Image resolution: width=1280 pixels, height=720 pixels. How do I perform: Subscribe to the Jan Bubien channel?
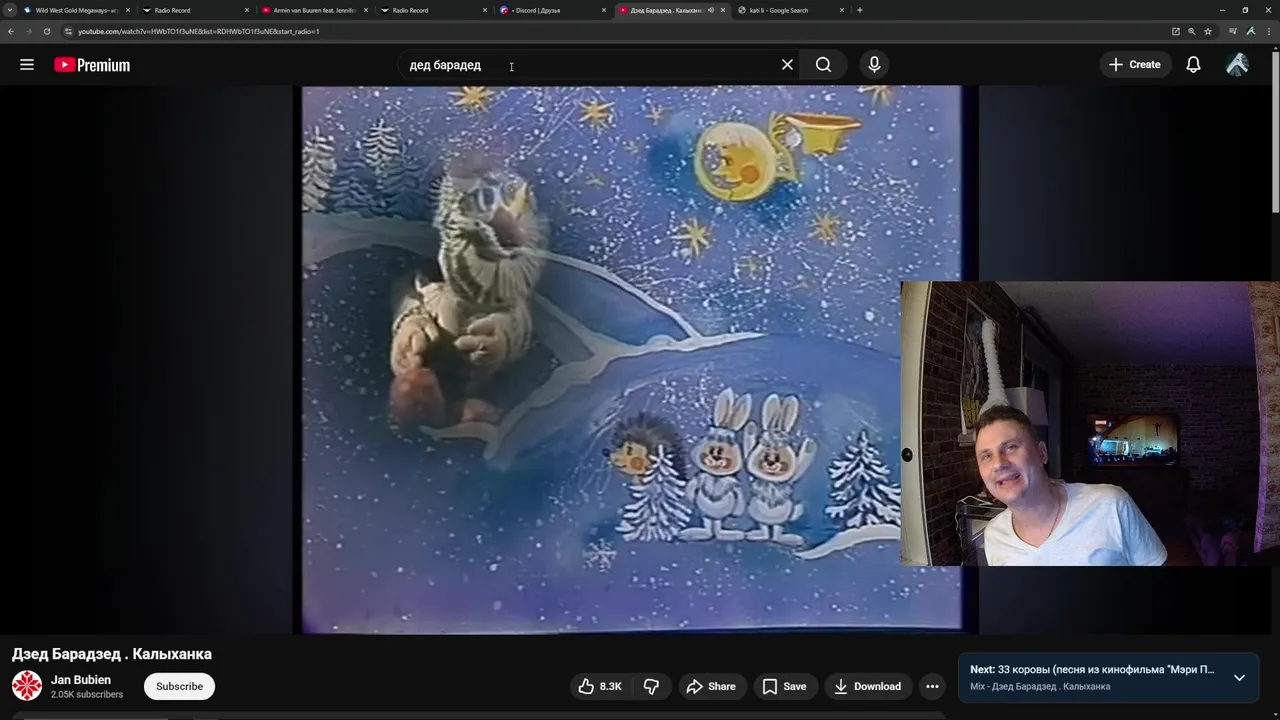click(179, 686)
